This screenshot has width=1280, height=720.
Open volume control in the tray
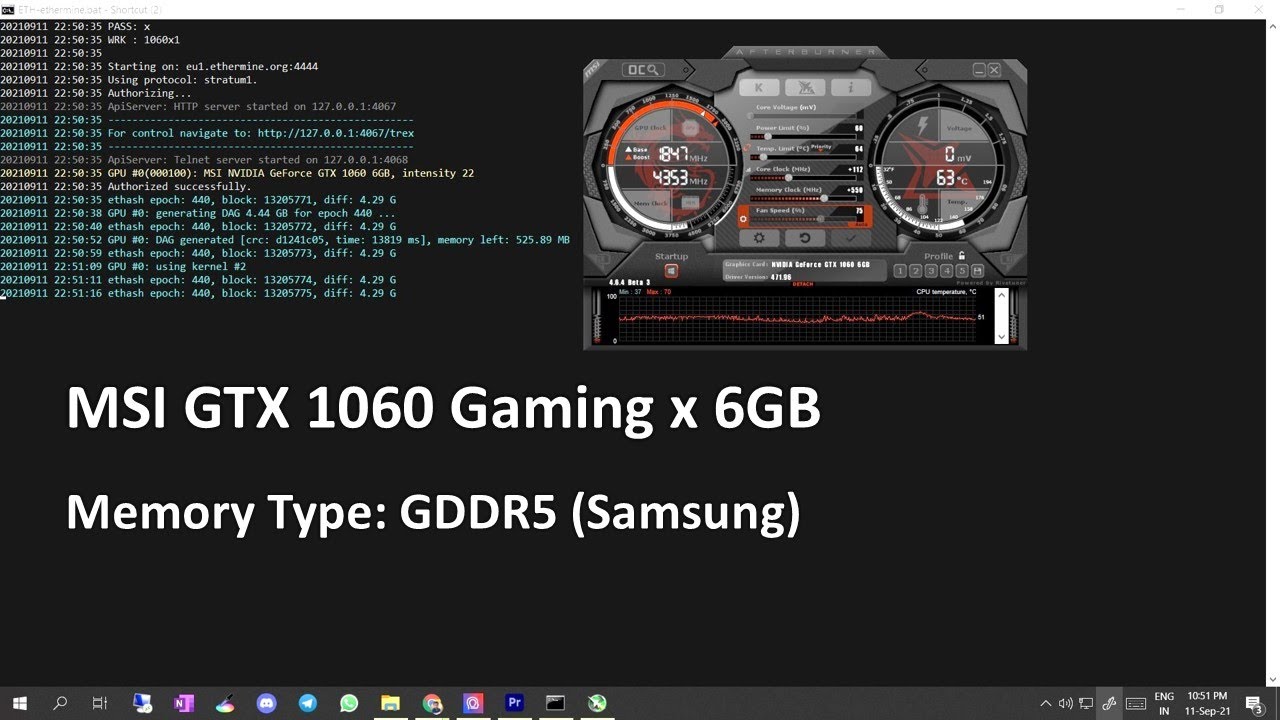coord(1065,703)
